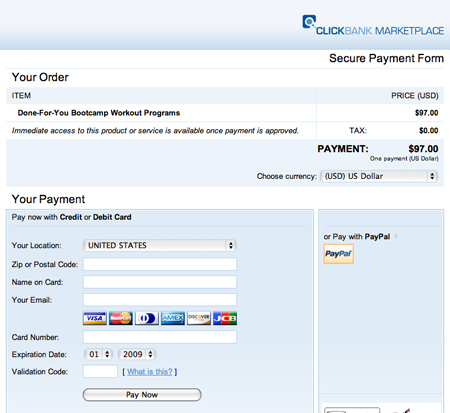Click the Visa card icon

95,318
